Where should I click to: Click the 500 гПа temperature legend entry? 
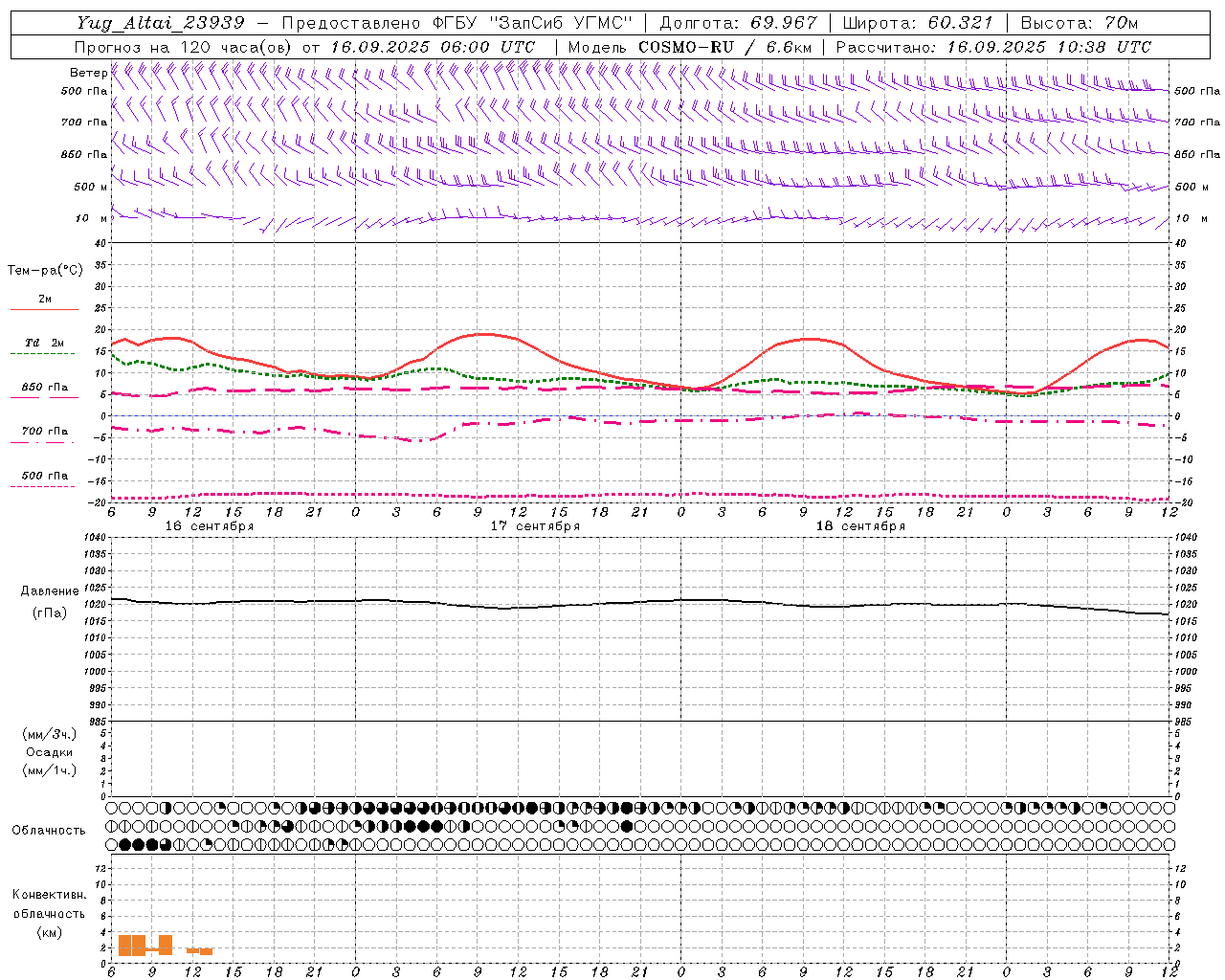(45, 475)
